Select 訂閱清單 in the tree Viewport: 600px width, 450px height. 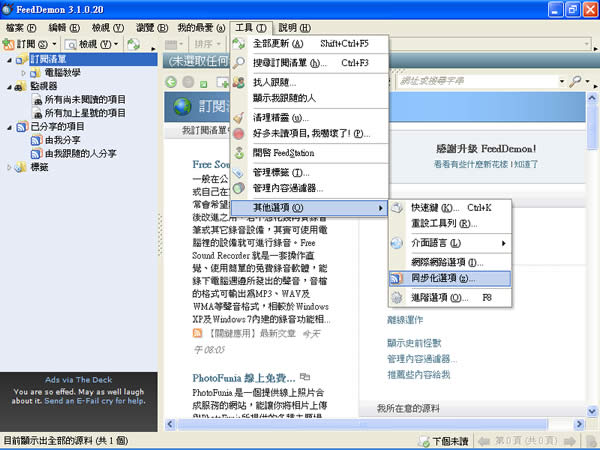48,59
